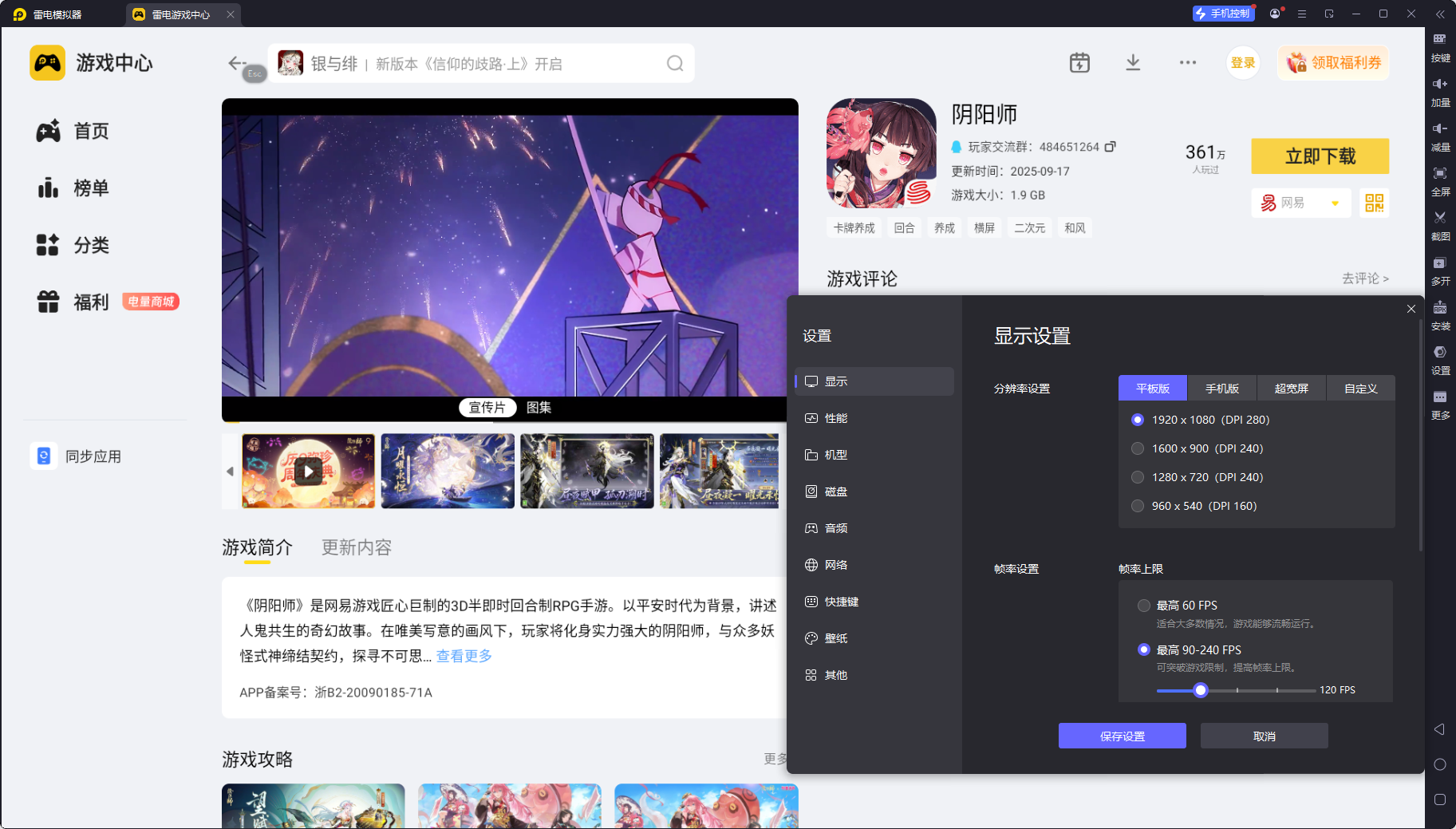Go back using the arrow beside search
1456x829 pixels.
tap(237, 62)
